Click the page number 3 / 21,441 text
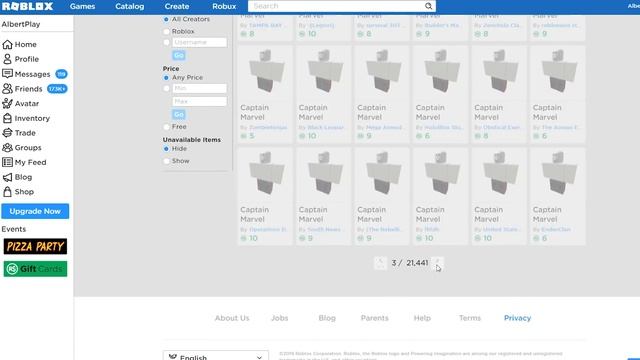Screen dimensions: 640x360 [410, 263]
